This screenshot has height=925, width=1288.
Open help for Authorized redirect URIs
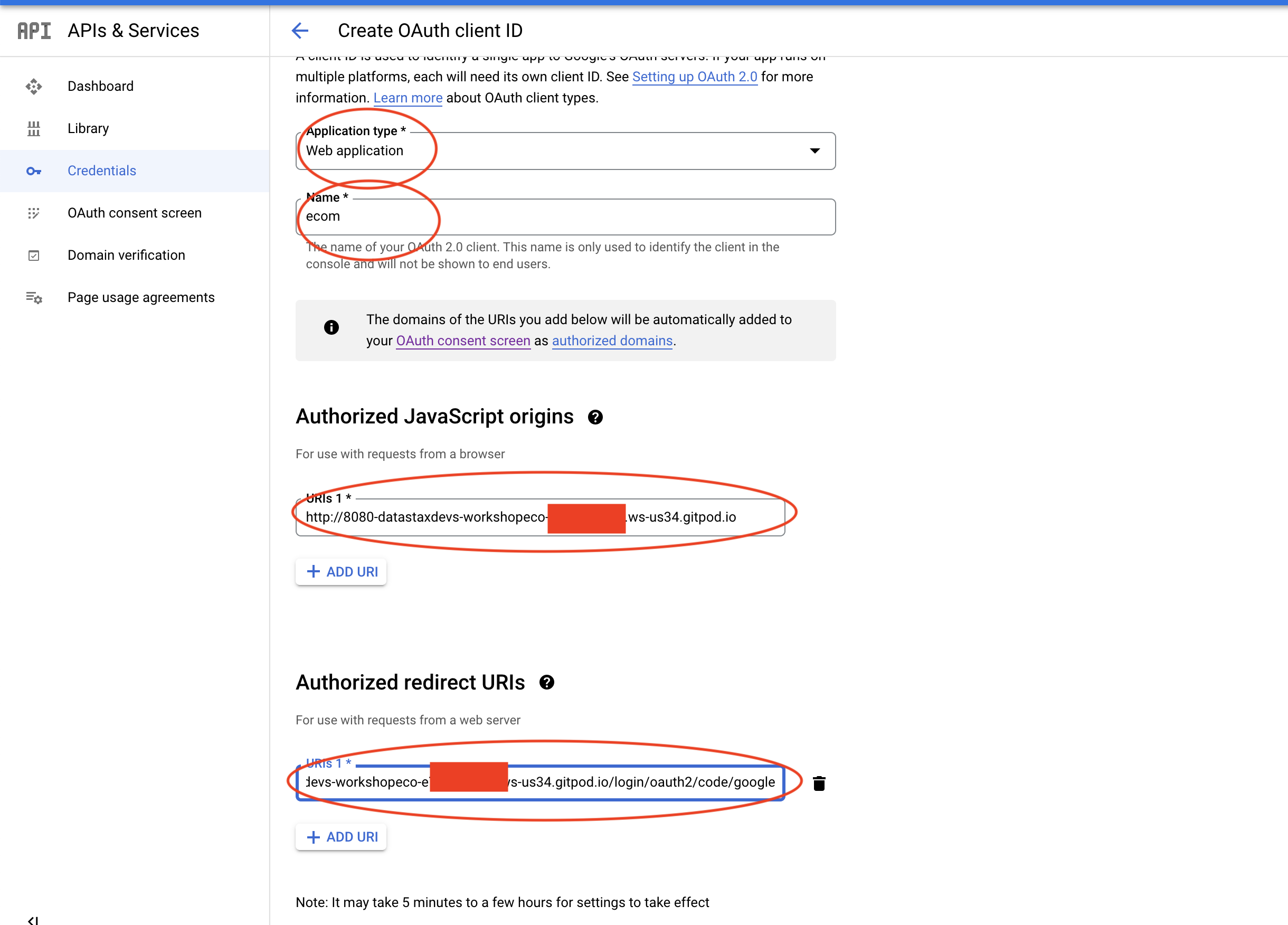coord(546,683)
